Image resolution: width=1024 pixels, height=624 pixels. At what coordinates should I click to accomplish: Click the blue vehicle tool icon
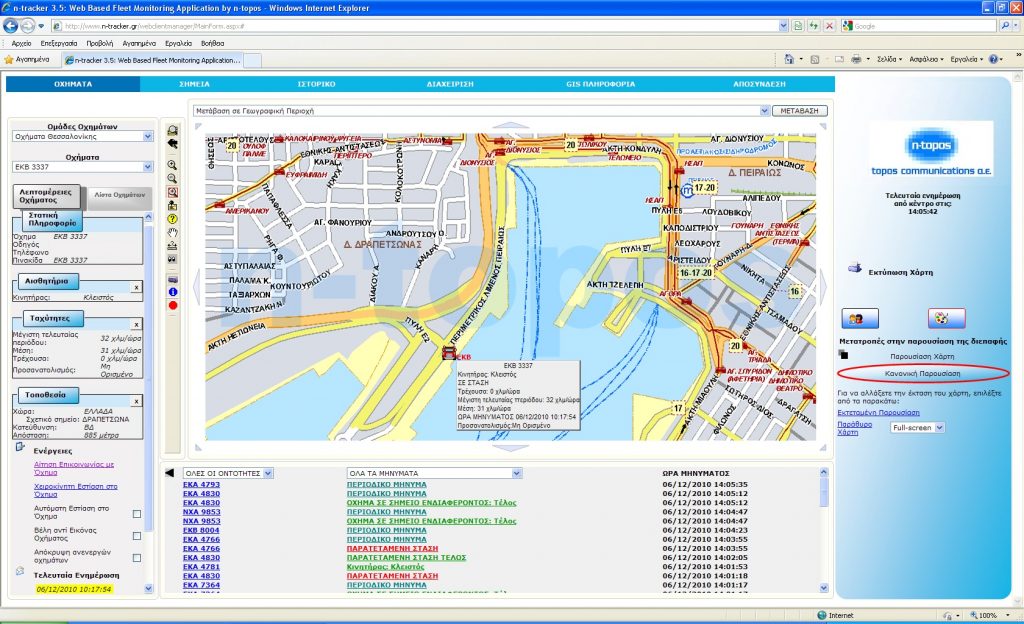172,279
